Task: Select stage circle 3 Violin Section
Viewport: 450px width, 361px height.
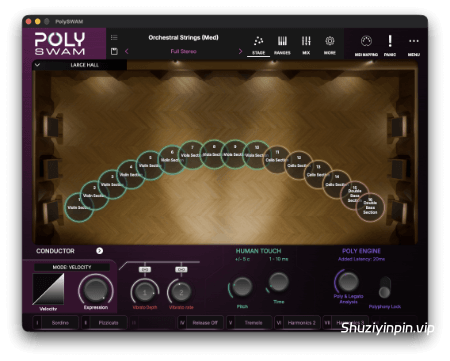Action: click(112, 184)
